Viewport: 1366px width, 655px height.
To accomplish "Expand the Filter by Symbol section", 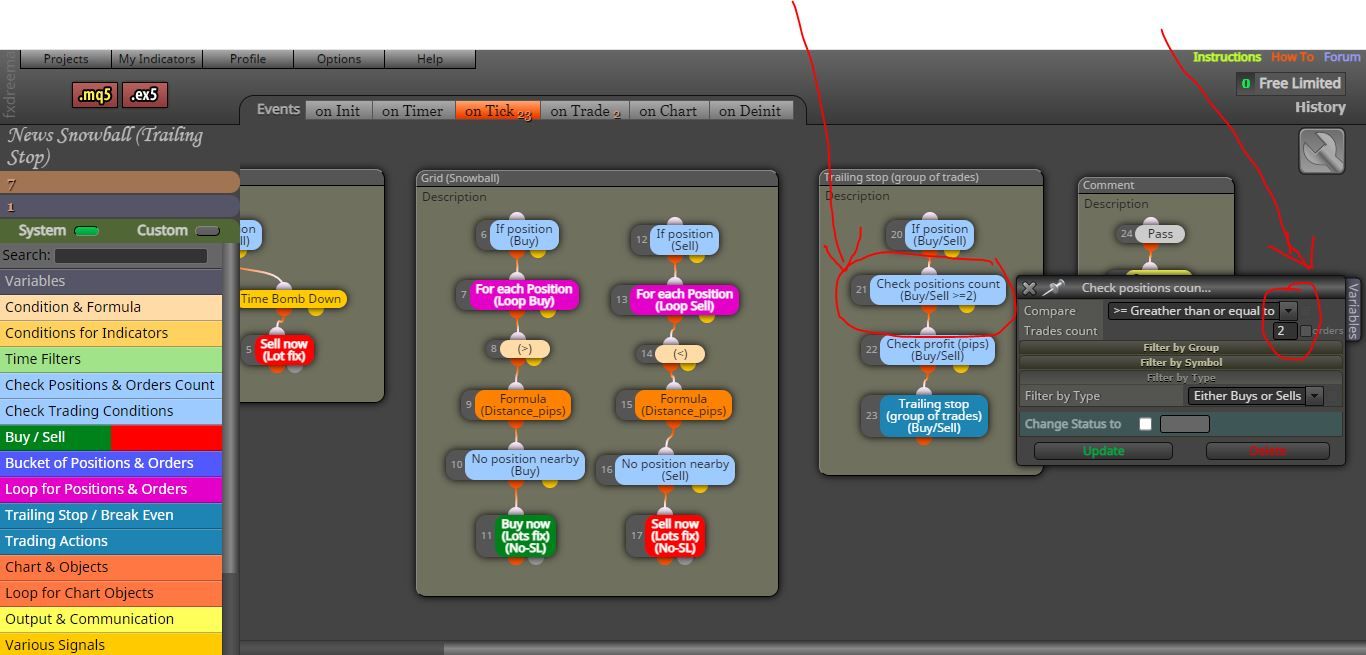I will click(x=1180, y=362).
